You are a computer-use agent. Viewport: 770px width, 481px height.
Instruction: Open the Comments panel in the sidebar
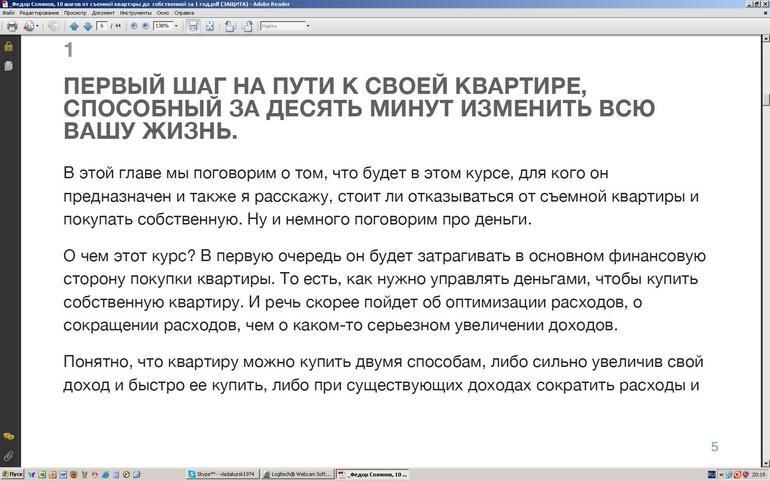(x=8, y=437)
